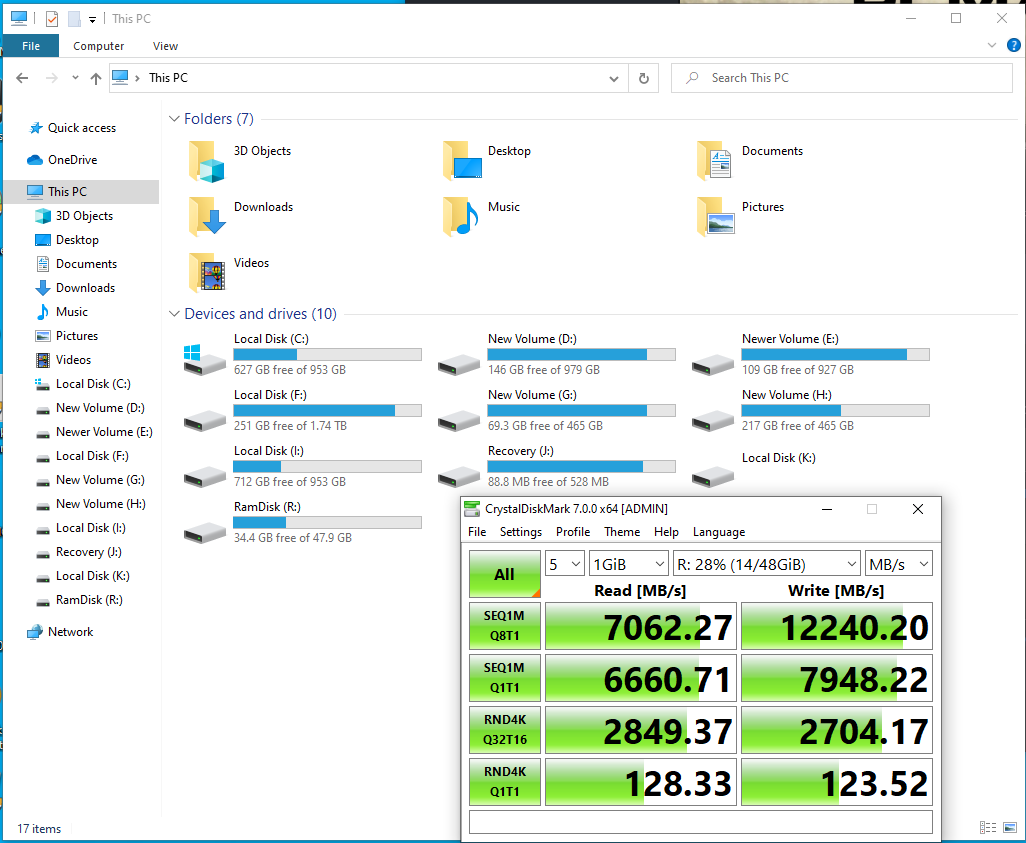Run the SEQ1M Q8T1 benchmark test
1026x843 pixels.
pyautogui.click(x=504, y=626)
